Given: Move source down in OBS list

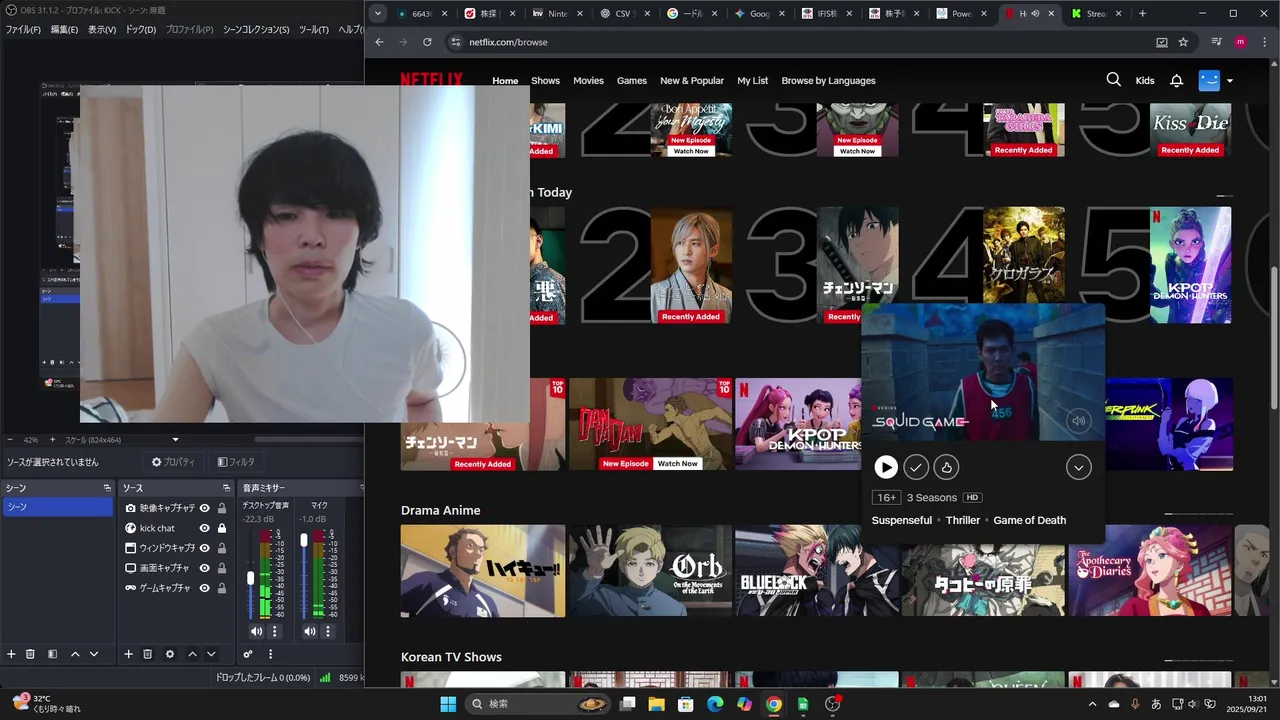Looking at the screenshot, I should [x=211, y=654].
